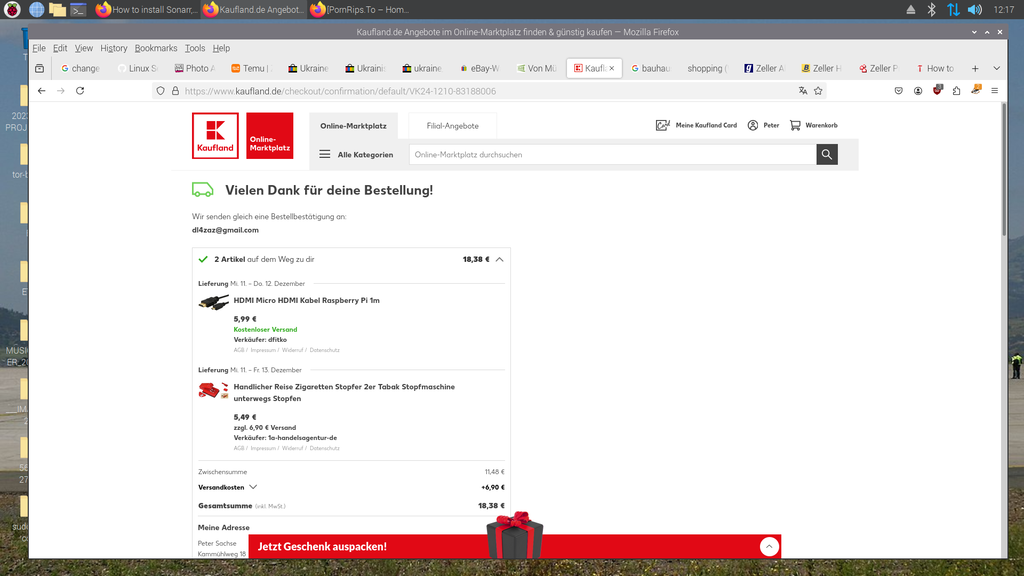Click the tracking protection shield icon
This screenshot has width=1024, height=576.
[x=161, y=91]
